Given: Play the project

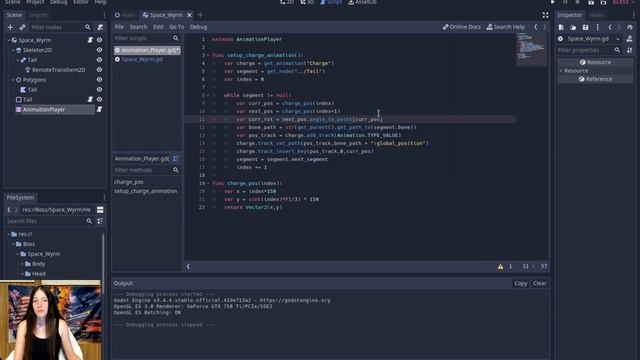Looking at the screenshot, I should [x=553, y=2].
